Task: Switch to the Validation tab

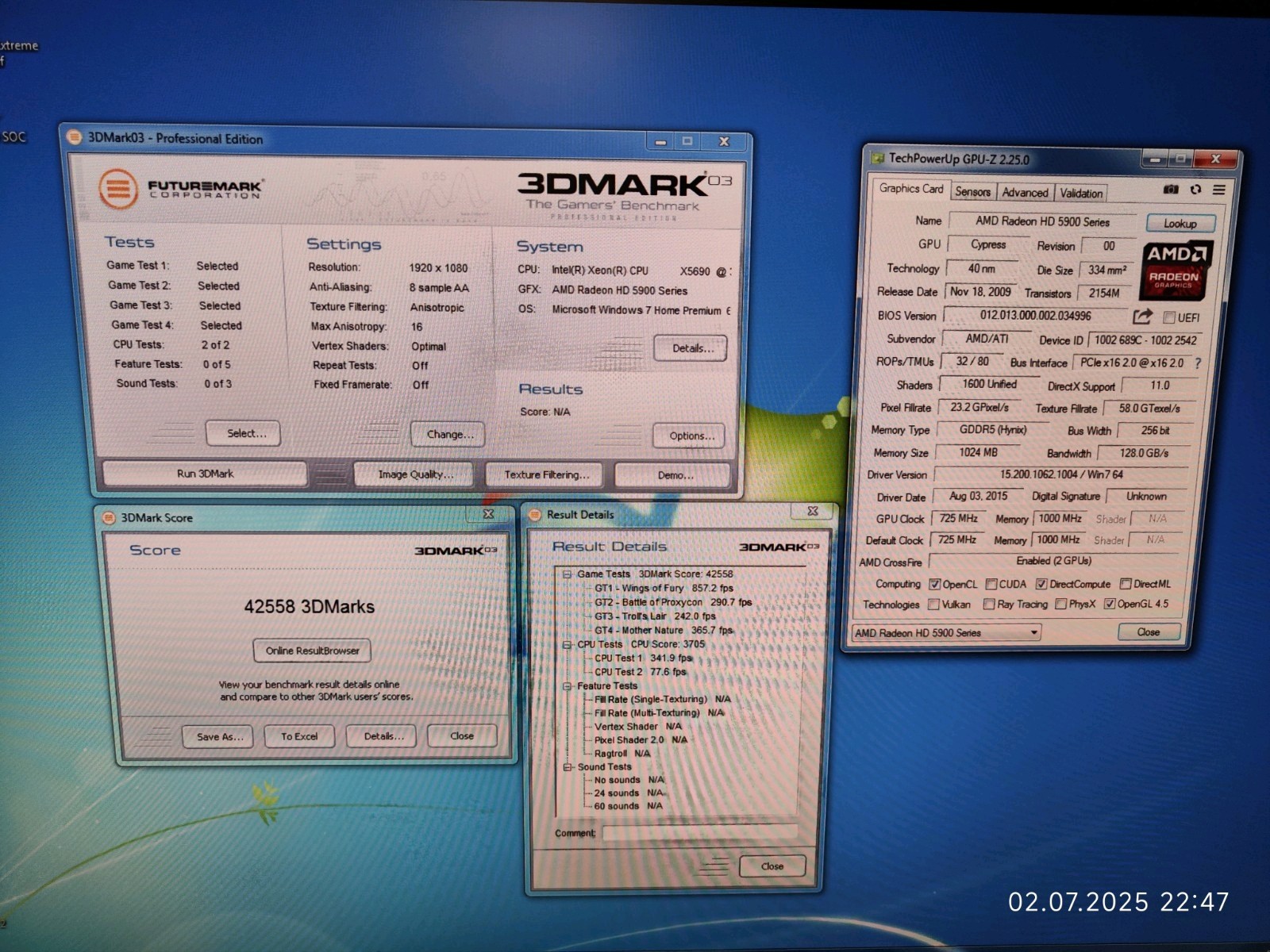Action: pos(1081,194)
